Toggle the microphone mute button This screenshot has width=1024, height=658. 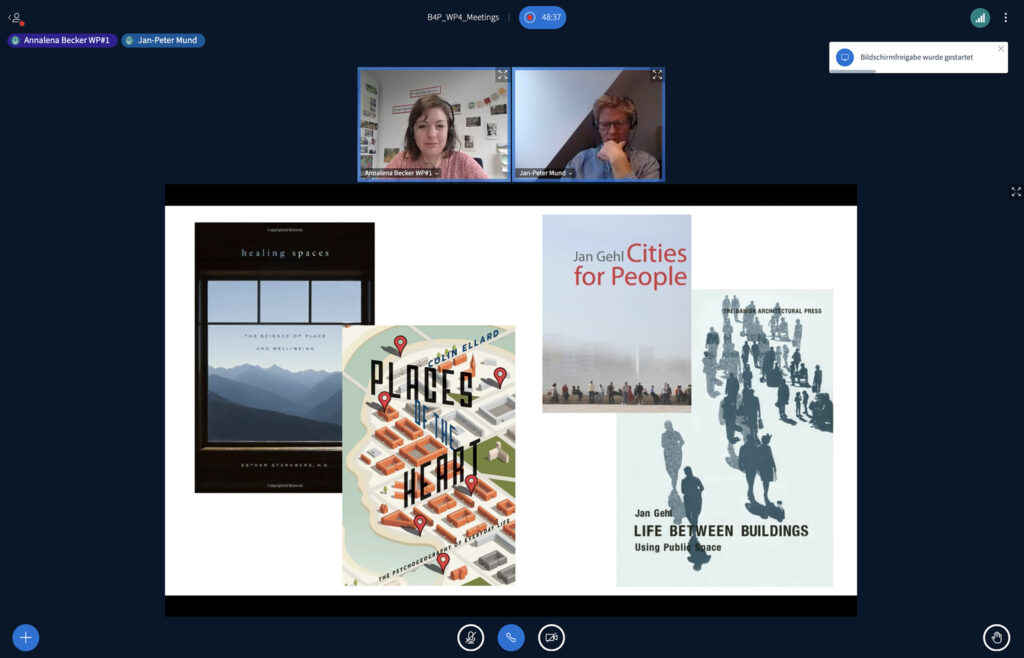471,638
